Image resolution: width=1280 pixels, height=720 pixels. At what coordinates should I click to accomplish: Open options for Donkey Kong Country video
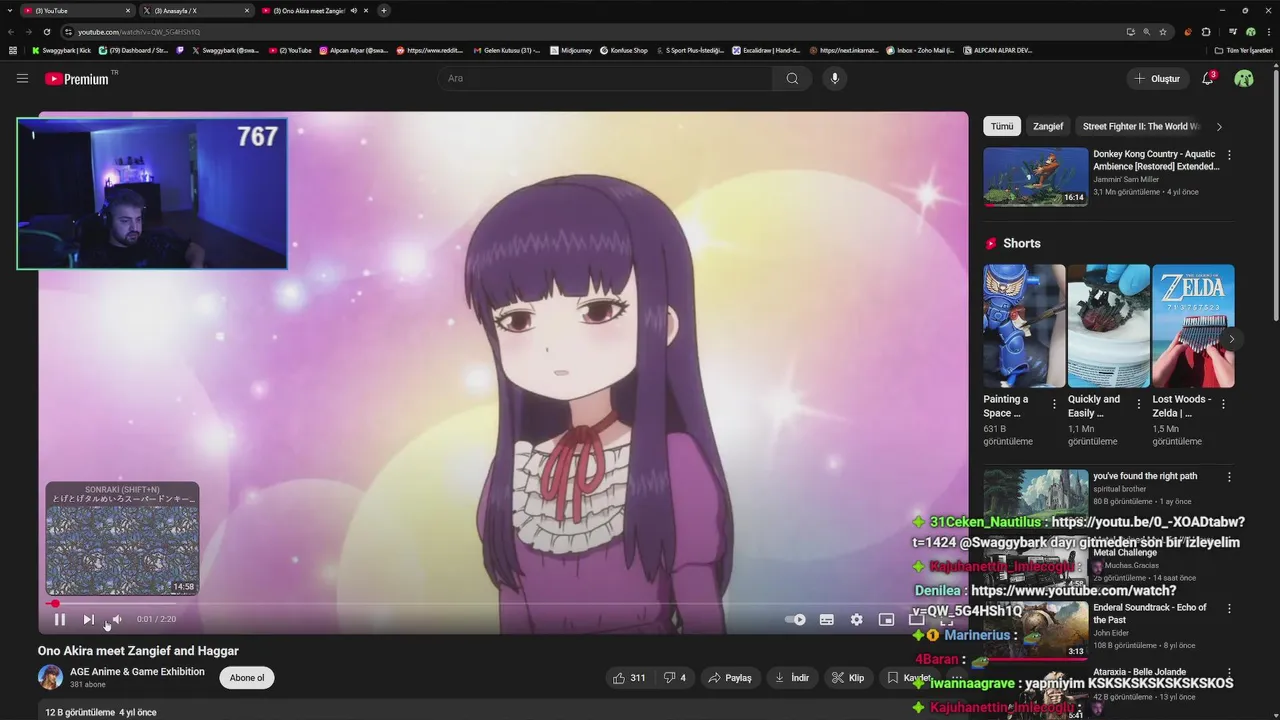pyautogui.click(x=1229, y=155)
